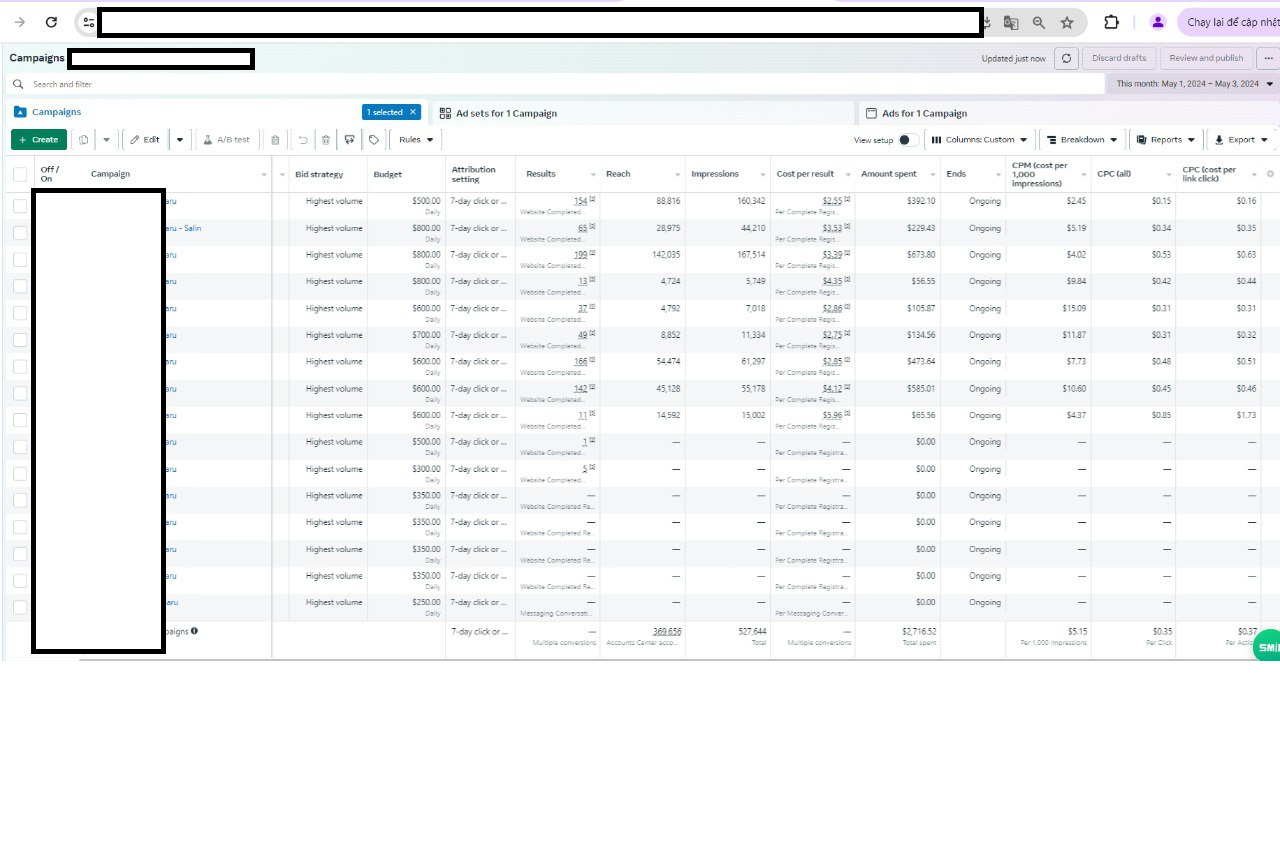Click Discard drafts
Viewport: 1280px width, 855px height.
click(x=1119, y=58)
